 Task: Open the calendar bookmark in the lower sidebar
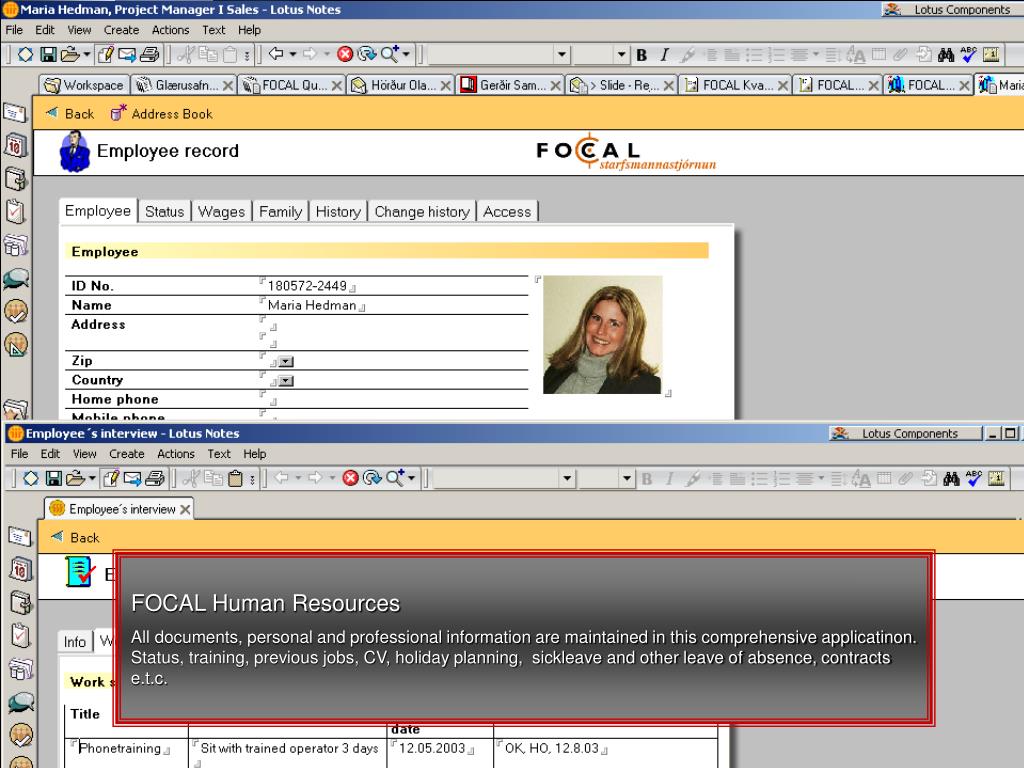pyautogui.click(x=20, y=569)
